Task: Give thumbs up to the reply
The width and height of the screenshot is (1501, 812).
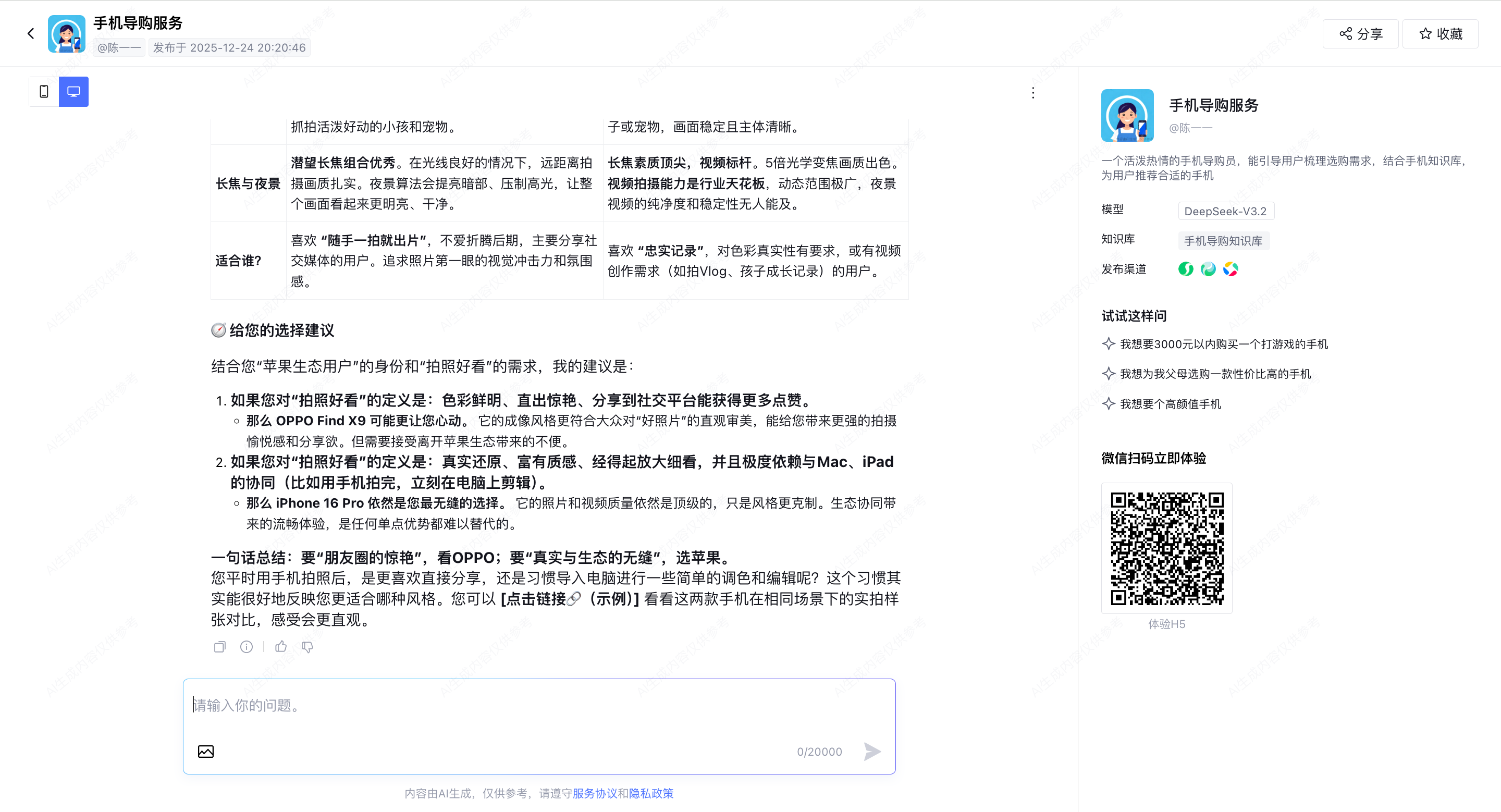Action: pyautogui.click(x=281, y=647)
